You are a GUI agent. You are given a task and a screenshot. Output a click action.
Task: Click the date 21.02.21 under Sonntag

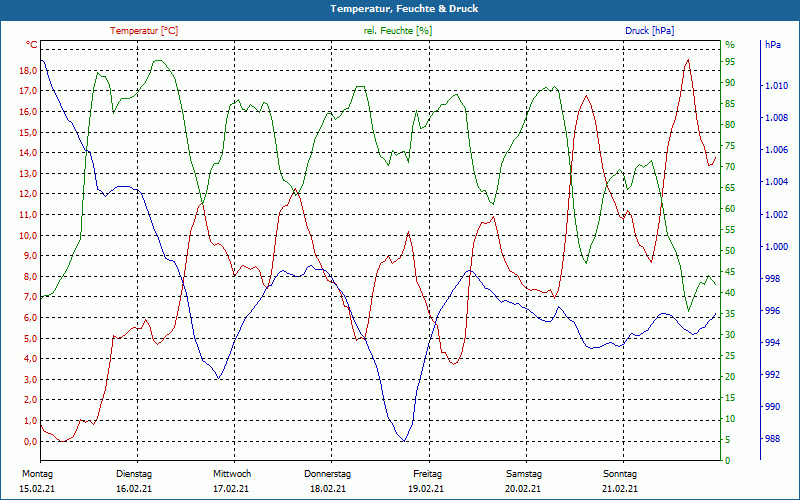[x=620, y=489]
